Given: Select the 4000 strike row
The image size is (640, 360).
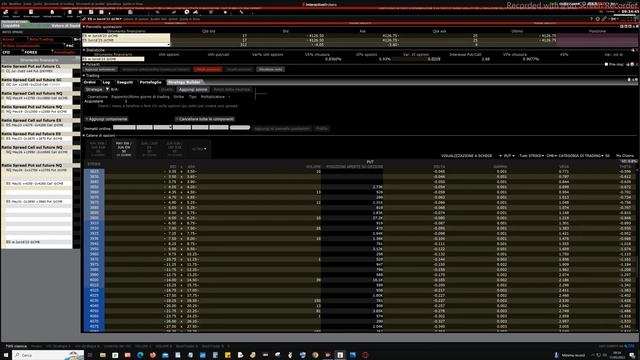Looking at the screenshot, I should click(359, 280).
